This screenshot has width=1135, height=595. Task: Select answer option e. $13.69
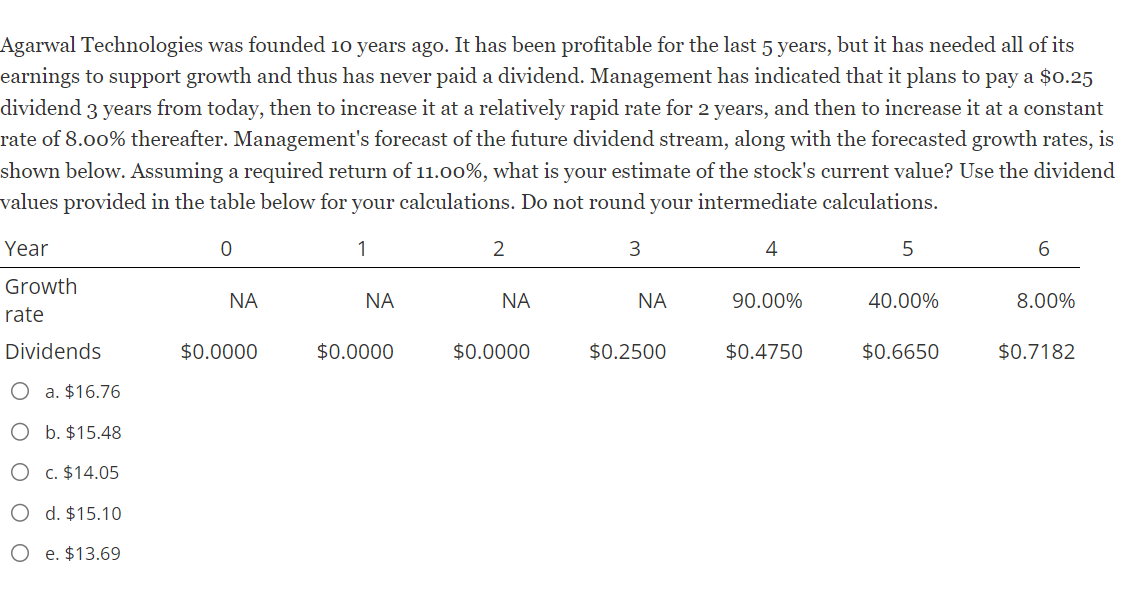(19, 553)
